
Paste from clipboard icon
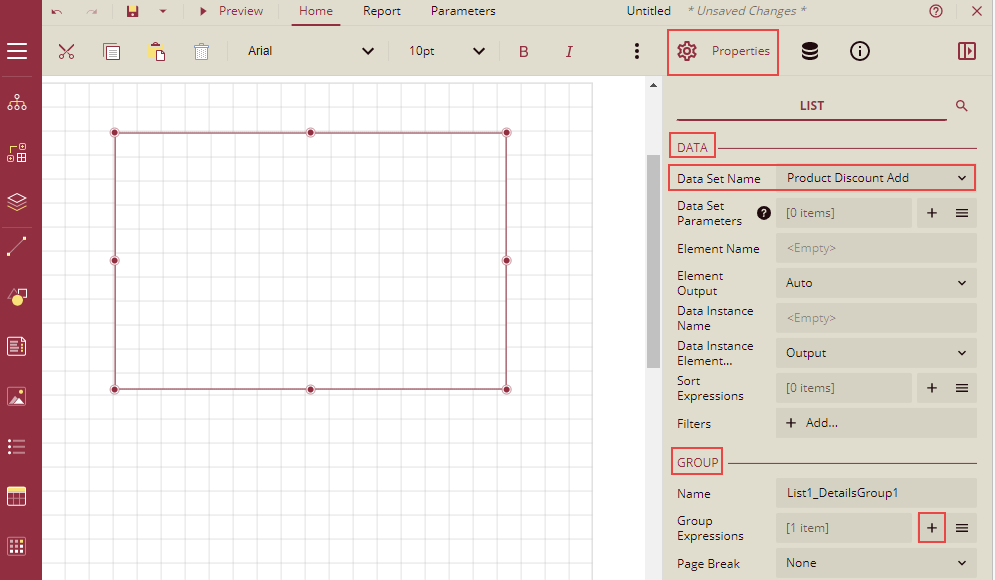click(157, 51)
